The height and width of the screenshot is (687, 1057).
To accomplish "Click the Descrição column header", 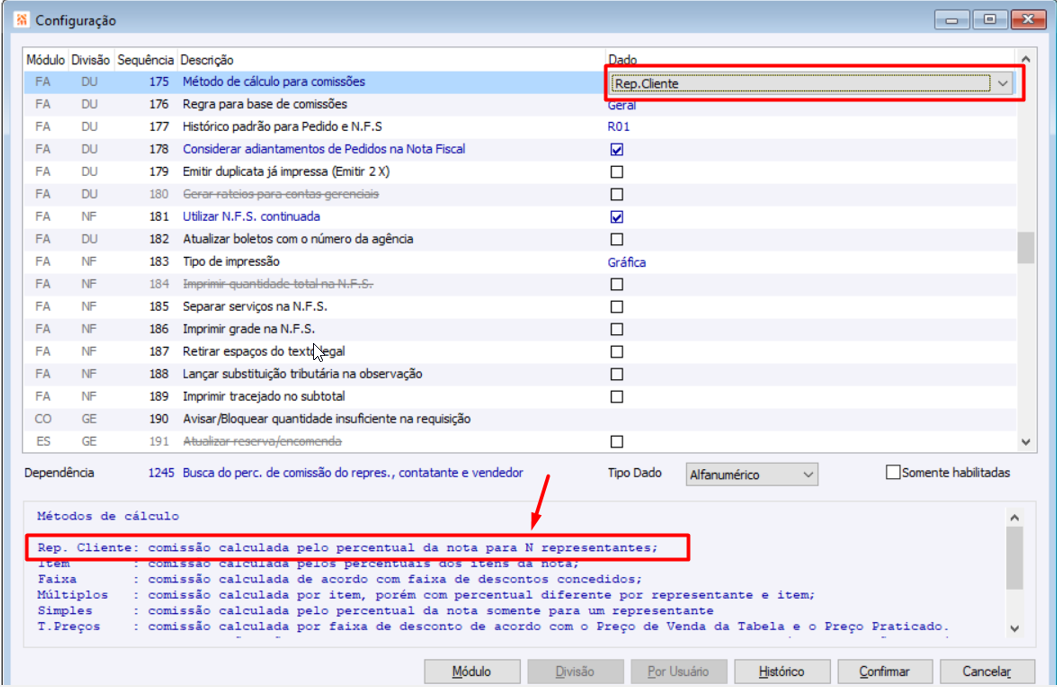I will [x=391, y=60].
